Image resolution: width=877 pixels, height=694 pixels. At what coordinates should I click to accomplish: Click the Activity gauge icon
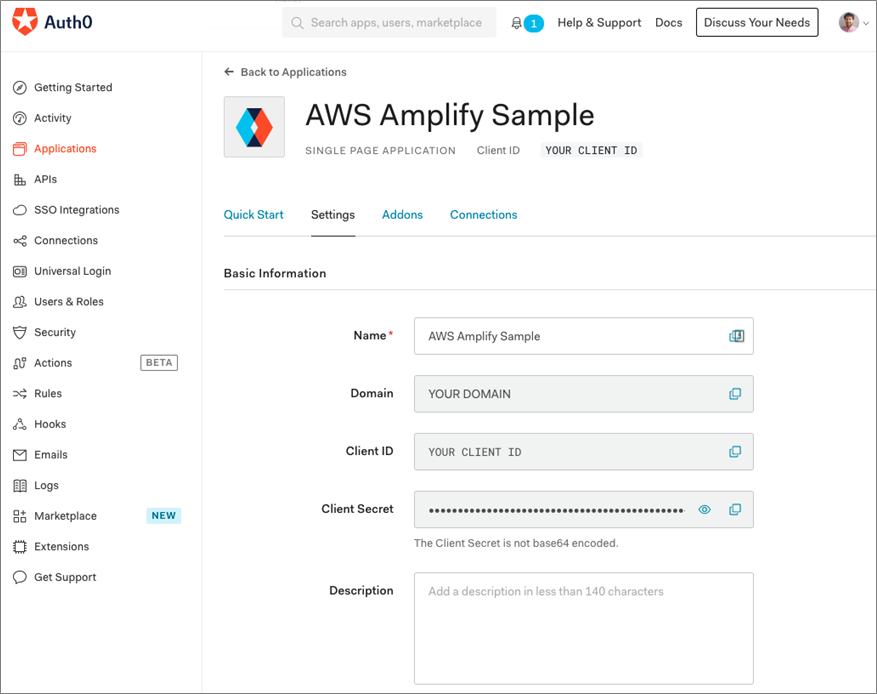[x=20, y=118]
